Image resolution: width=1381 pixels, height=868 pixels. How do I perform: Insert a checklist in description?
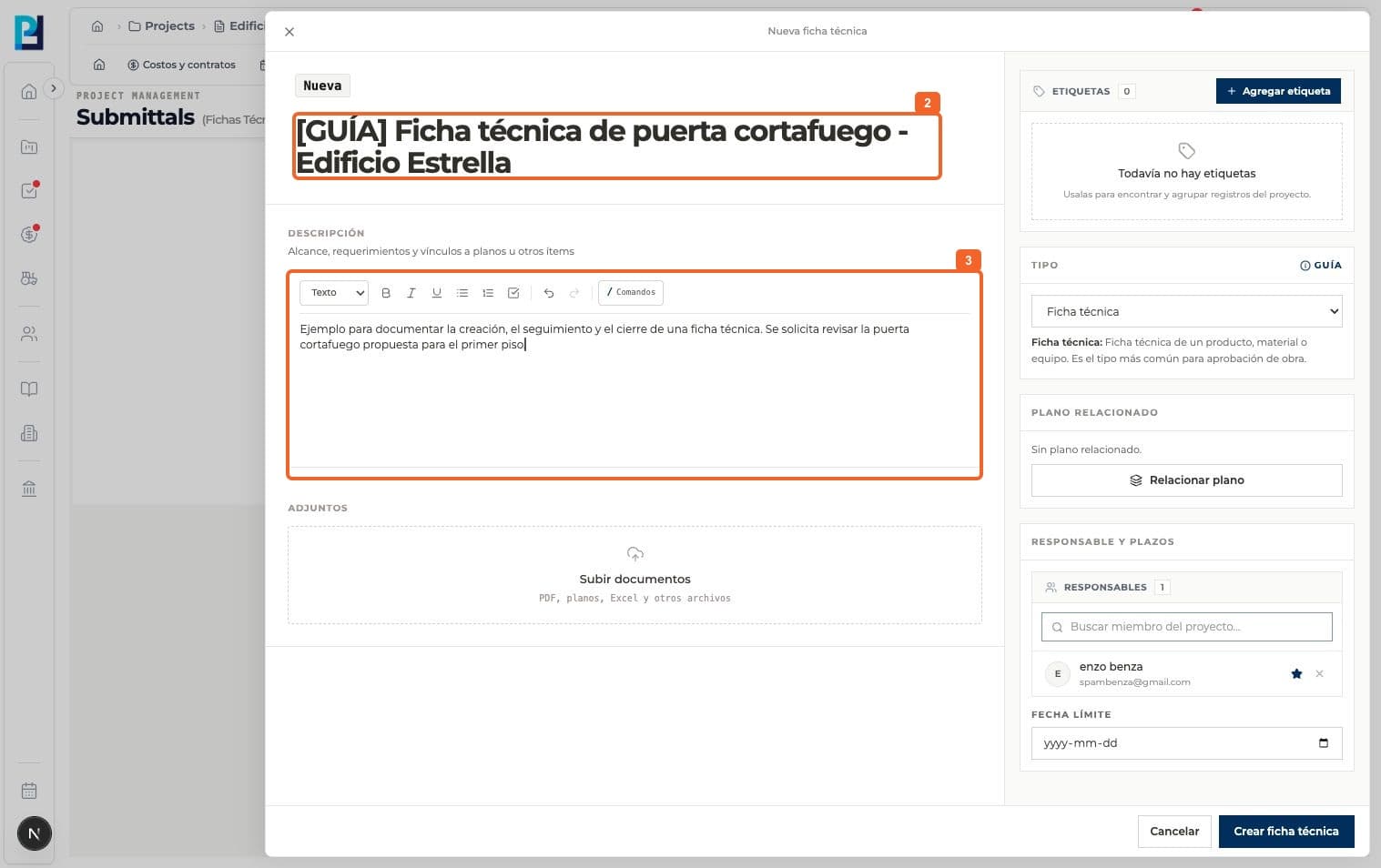coord(513,293)
